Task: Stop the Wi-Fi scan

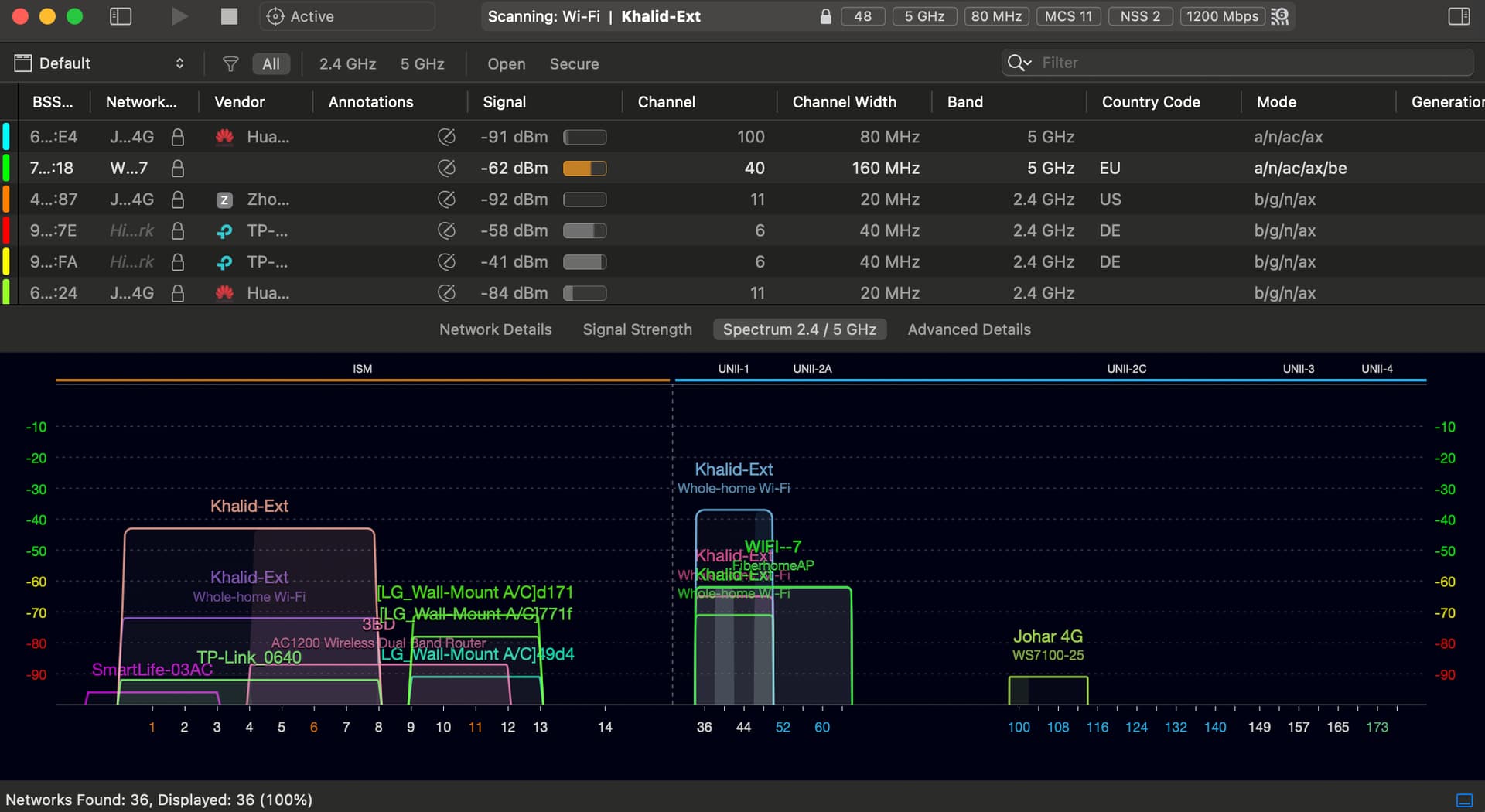Action: pos(229,16)
